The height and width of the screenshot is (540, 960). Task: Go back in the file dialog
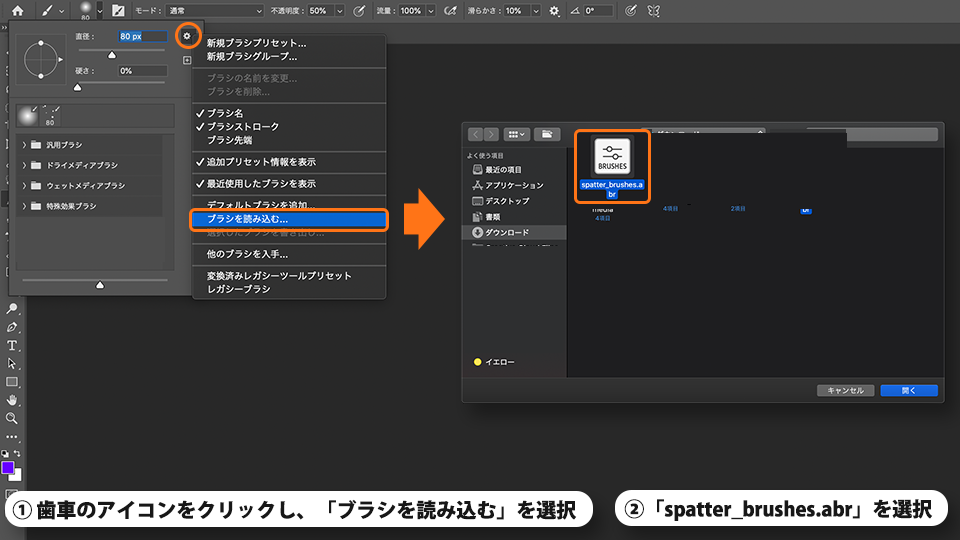click(x=476, y=134)
